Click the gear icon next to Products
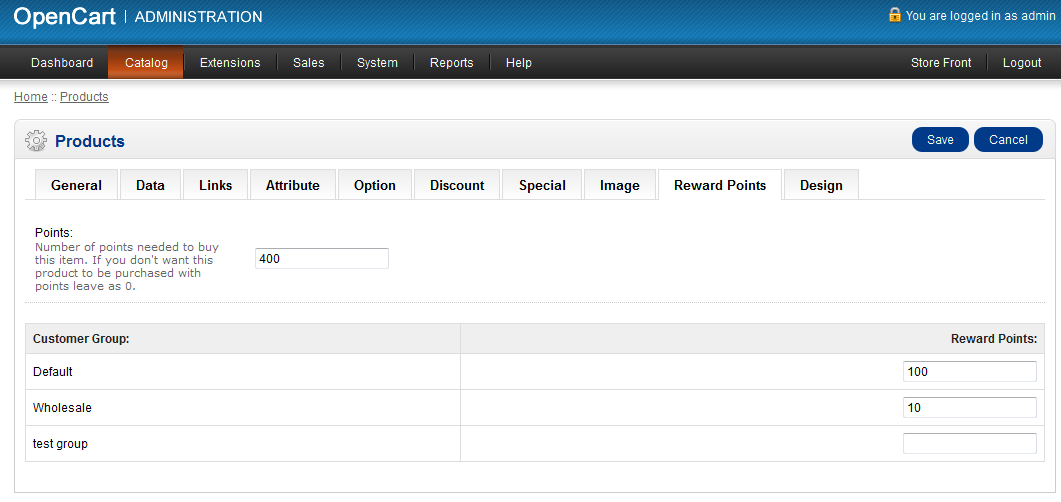The height and width of the screenshot is (502, 1061). coord(36,141)
